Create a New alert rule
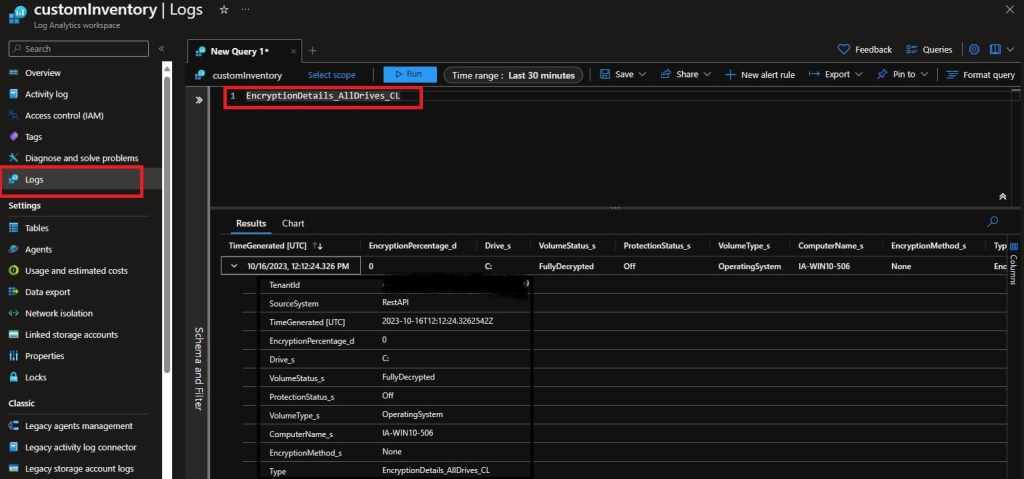The height and width of the screenshot is (479, 1024). click(760, 74)
